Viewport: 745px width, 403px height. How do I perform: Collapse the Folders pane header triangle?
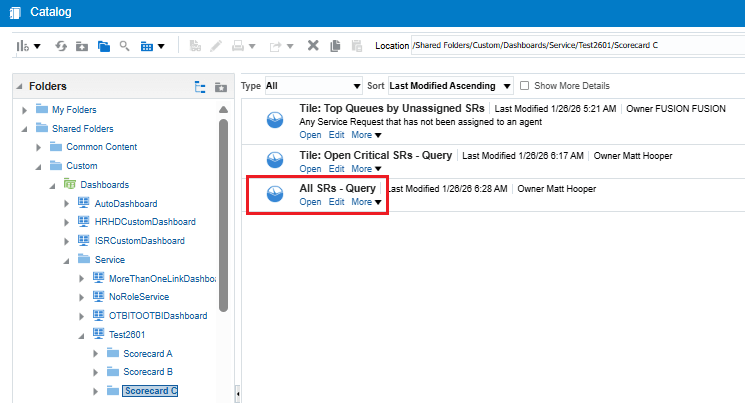19,86
